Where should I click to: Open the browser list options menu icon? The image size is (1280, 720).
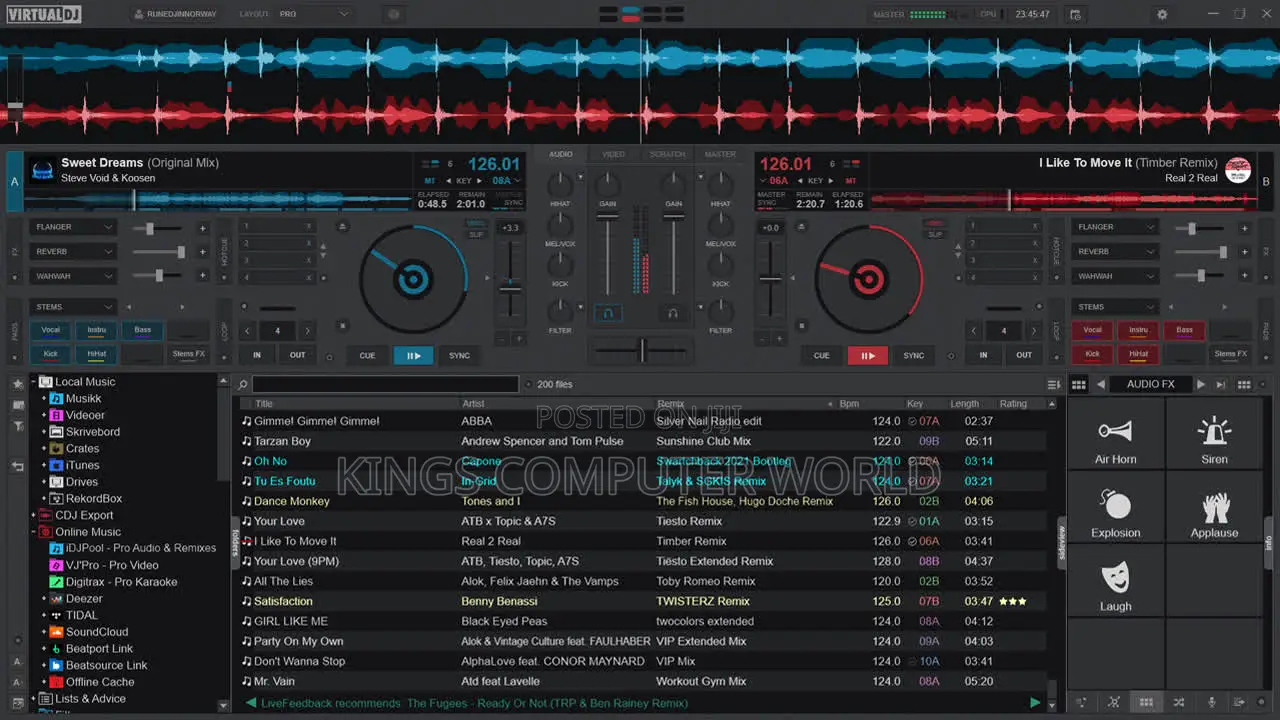tap(1053, 384)
